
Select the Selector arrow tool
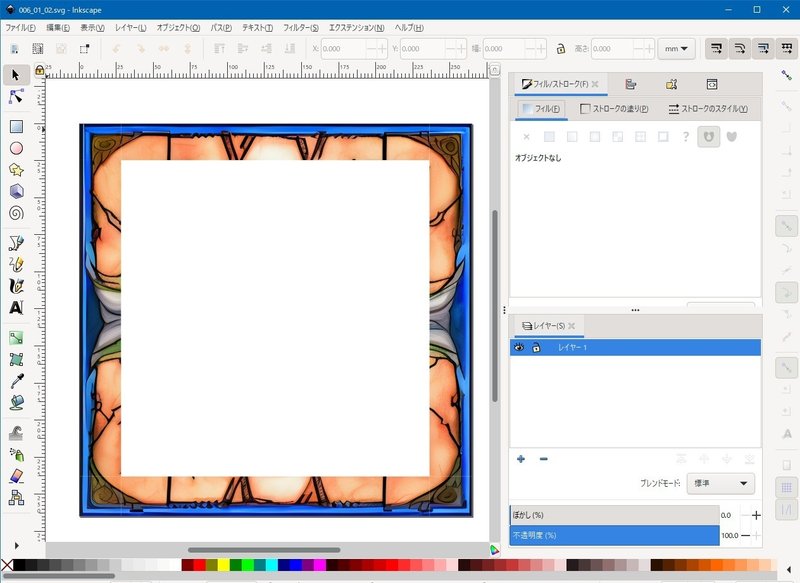click(16, 75)
